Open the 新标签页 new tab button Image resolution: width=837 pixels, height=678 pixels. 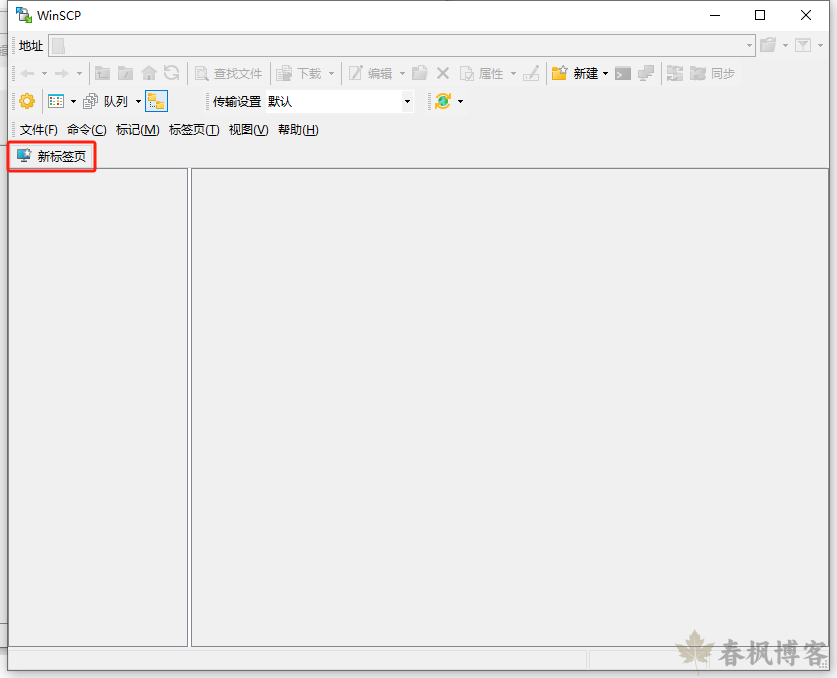coord(52,156)
